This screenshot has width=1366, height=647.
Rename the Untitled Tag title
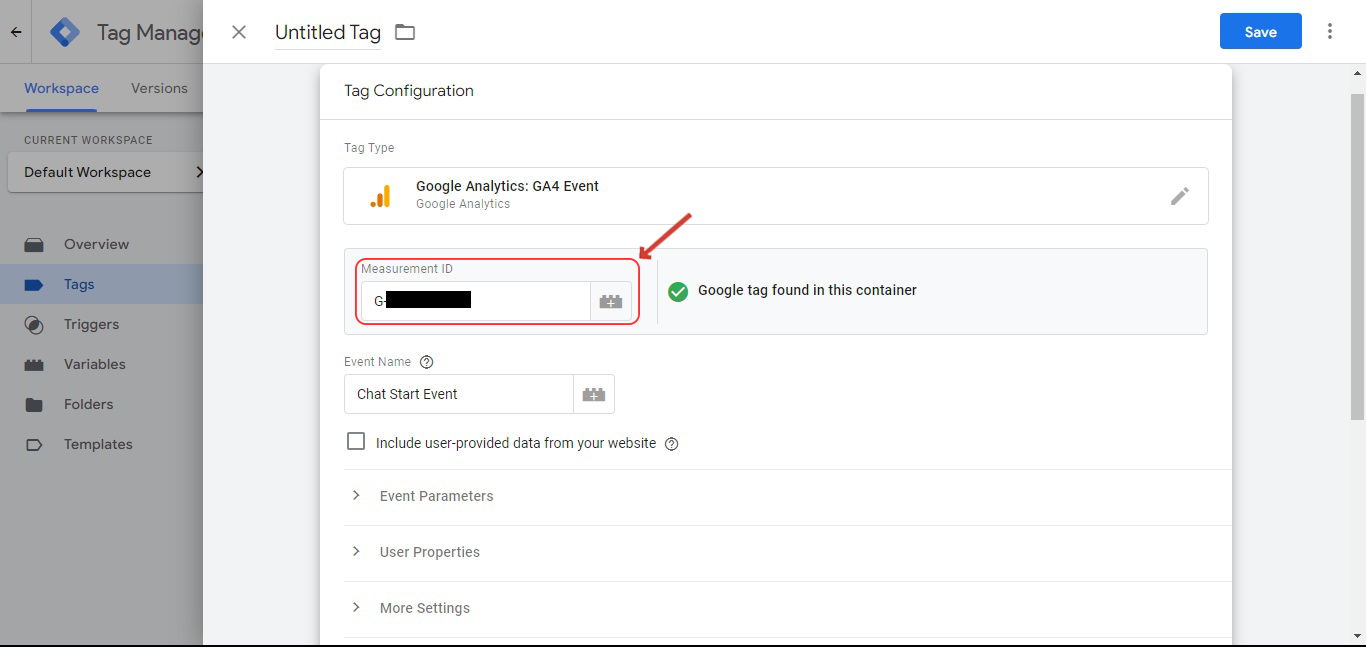click(x=328, y=32)
